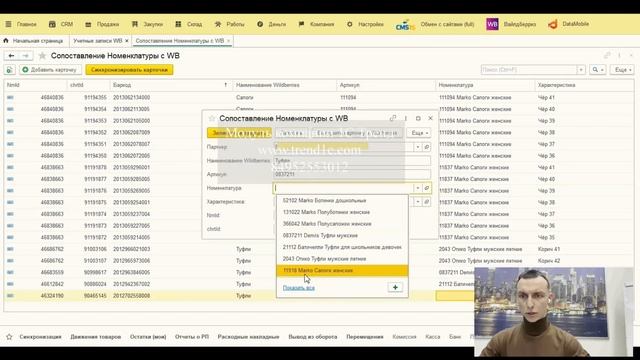Click the row icon for barcode 2012702558008
This screenshot has width=640, height=360.
click(10, 296)
